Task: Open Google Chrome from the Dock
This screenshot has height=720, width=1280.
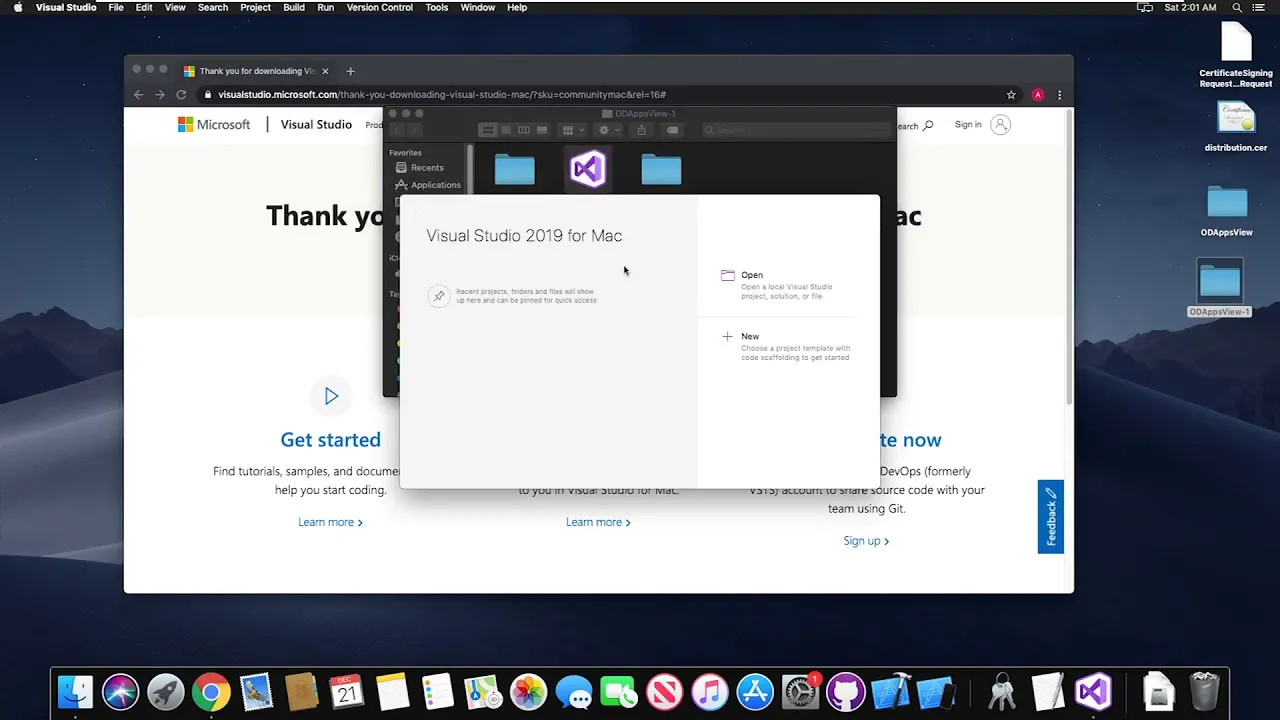Action: [x=211, y=692]
